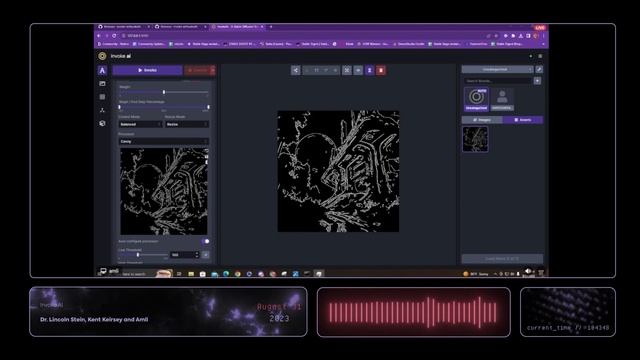This screenshot has width=640, height=360.
Task: Click the gallery settings icon beside the board selector
Action: pyautogui.click(x=539, y=69)
